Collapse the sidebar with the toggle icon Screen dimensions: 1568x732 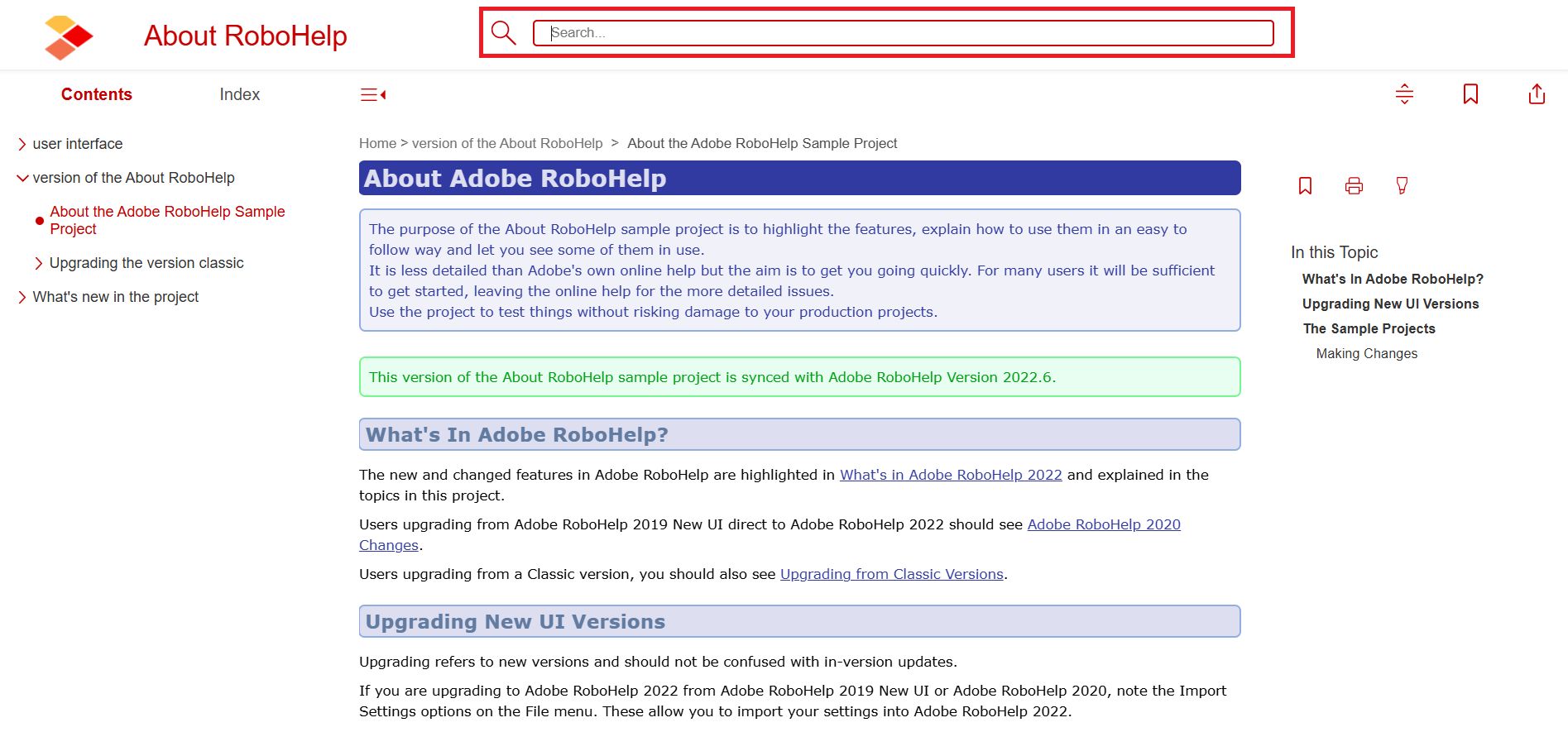[373, 95]
